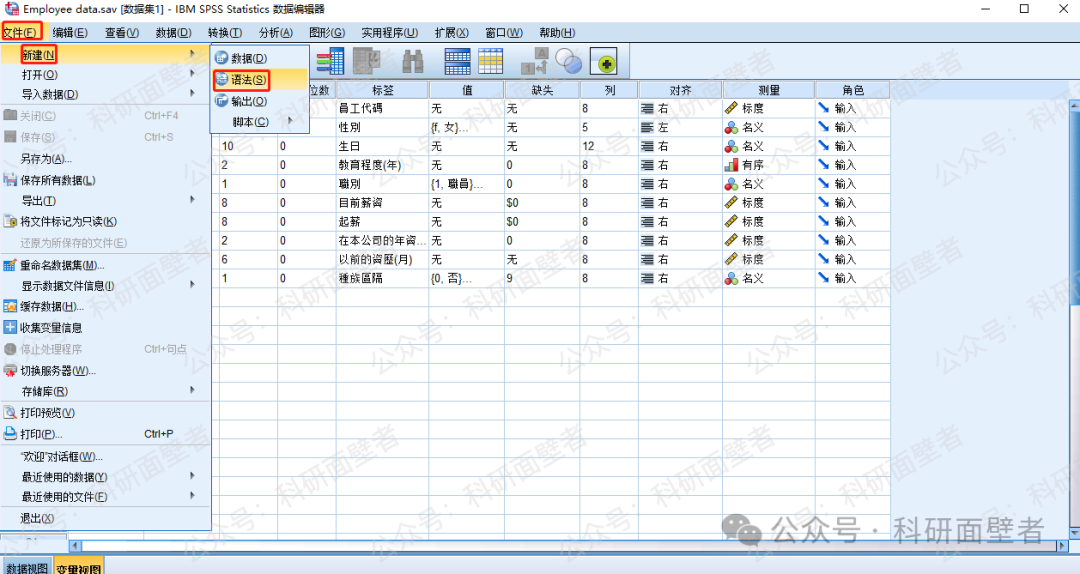Click the 测量 column header
Image resolution: width=1080 pixels, height=574 pixels.
pos(769,90)
